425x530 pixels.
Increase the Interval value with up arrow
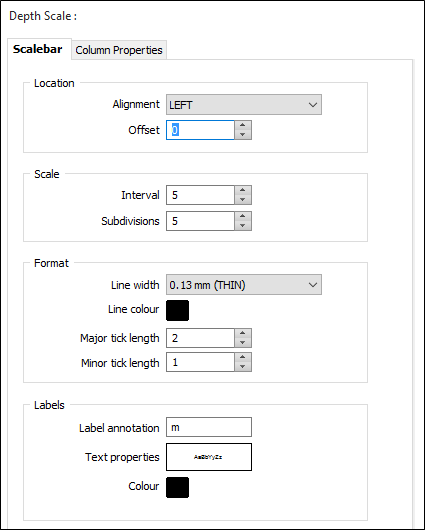(243, 190)
